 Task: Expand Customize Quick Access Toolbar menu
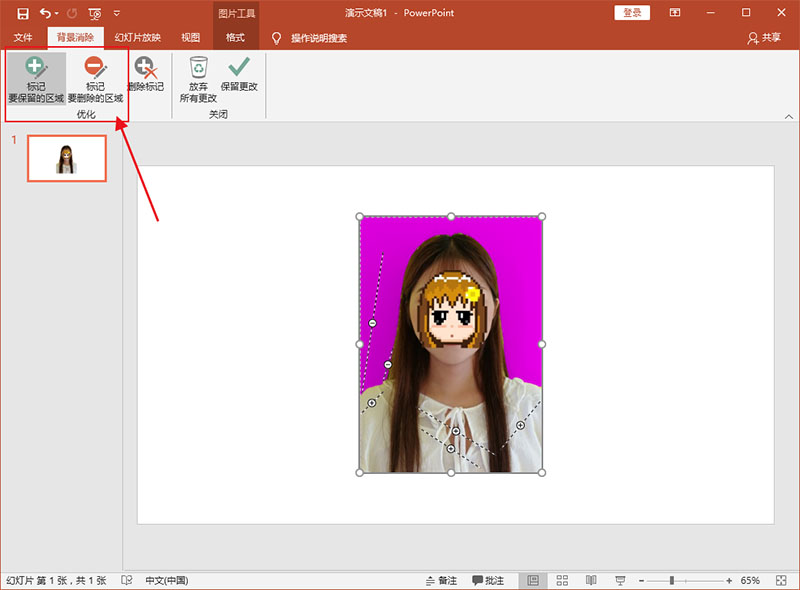[117, 14]
